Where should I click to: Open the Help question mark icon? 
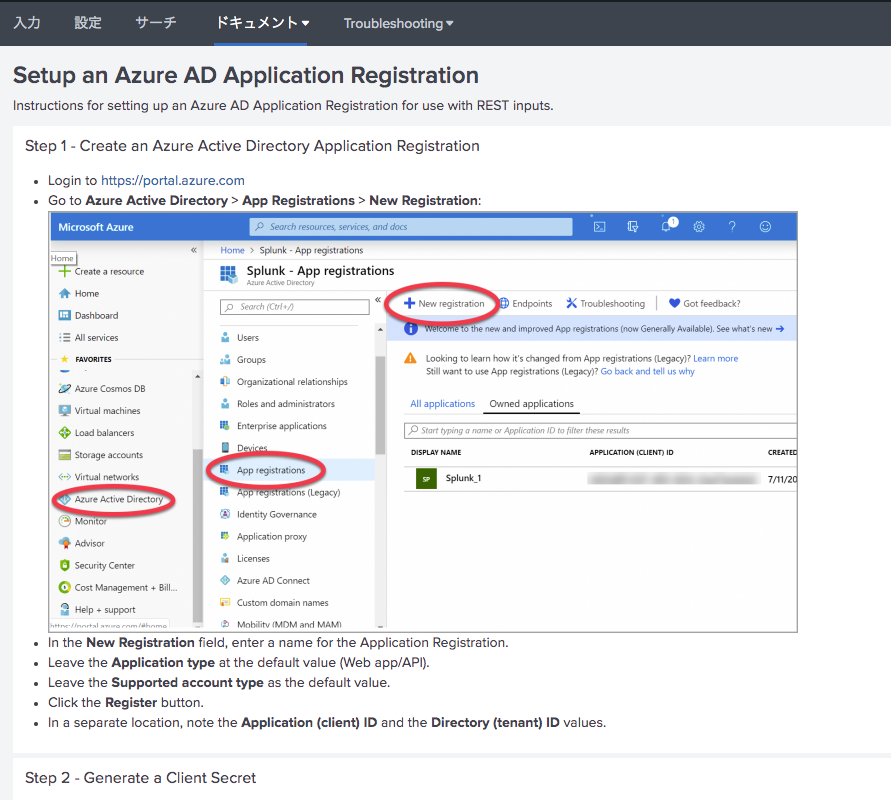(732, 227)
